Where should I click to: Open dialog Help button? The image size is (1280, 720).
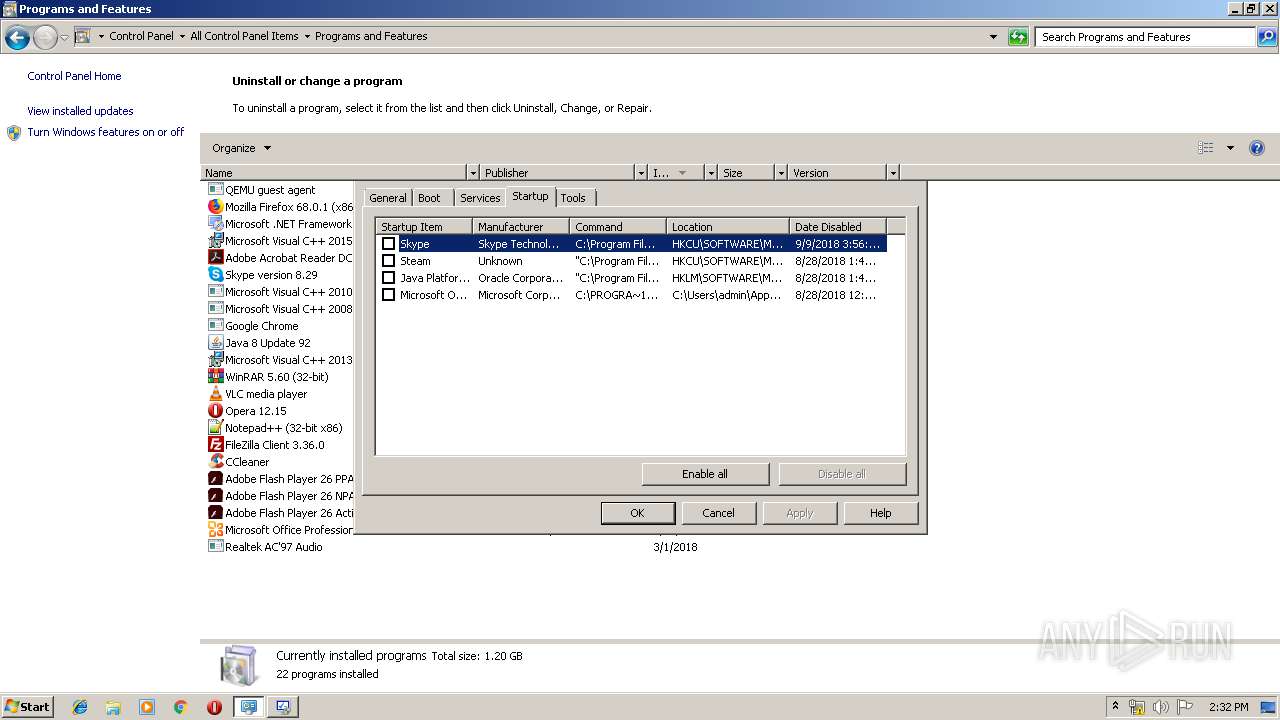click(x=880, y=513)
